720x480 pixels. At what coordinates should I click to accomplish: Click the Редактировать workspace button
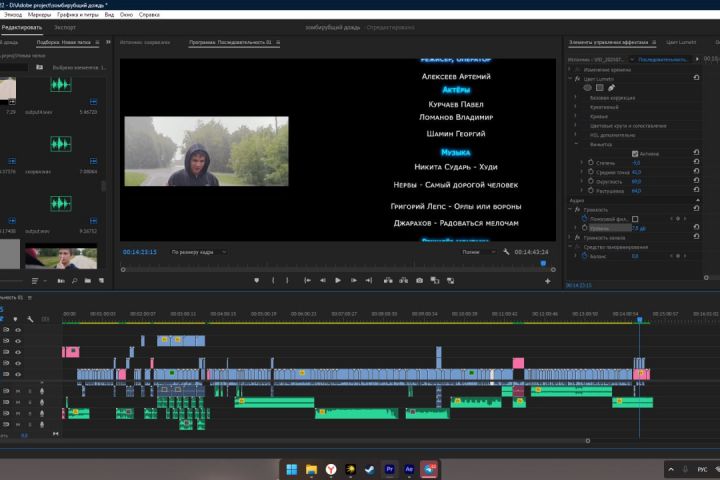tap(21, 27)
